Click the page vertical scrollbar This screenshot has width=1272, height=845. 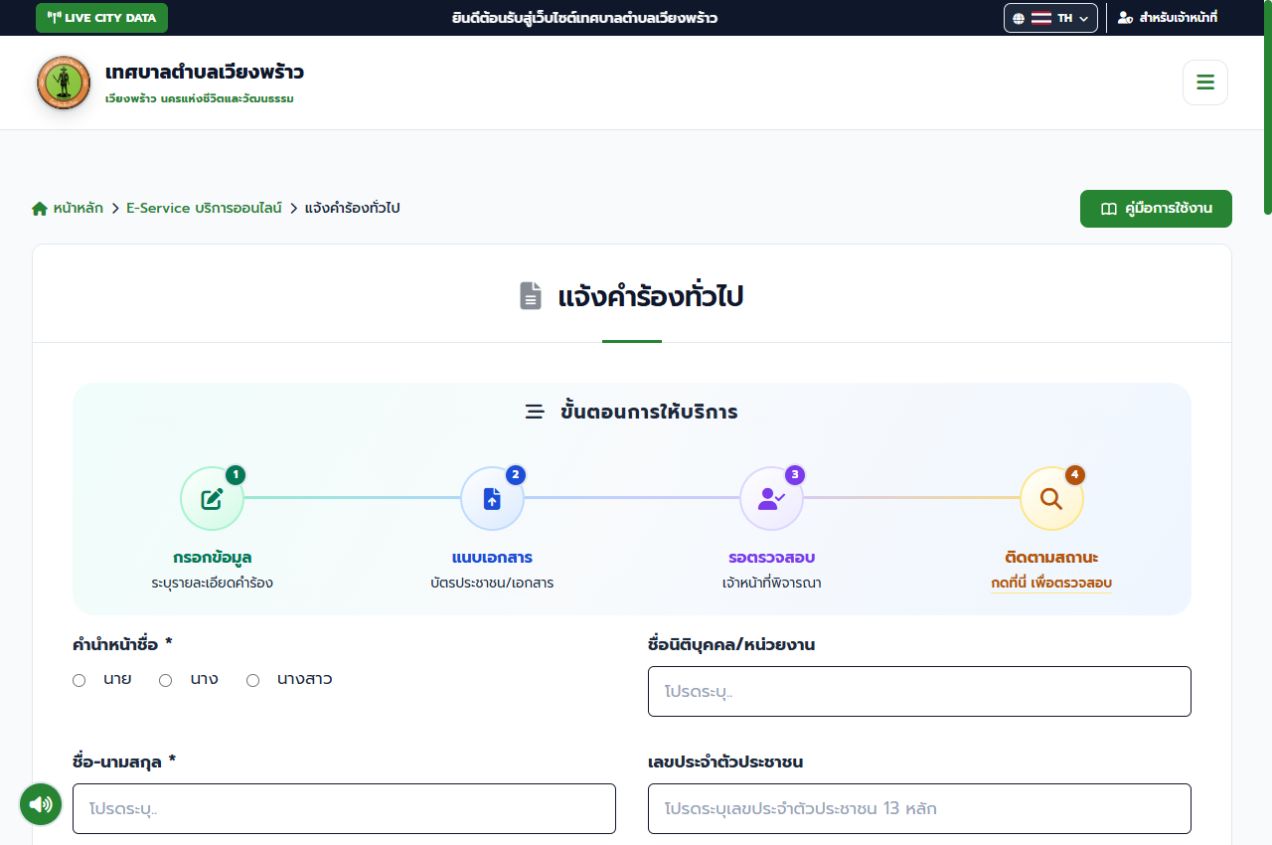(1267, 108)
